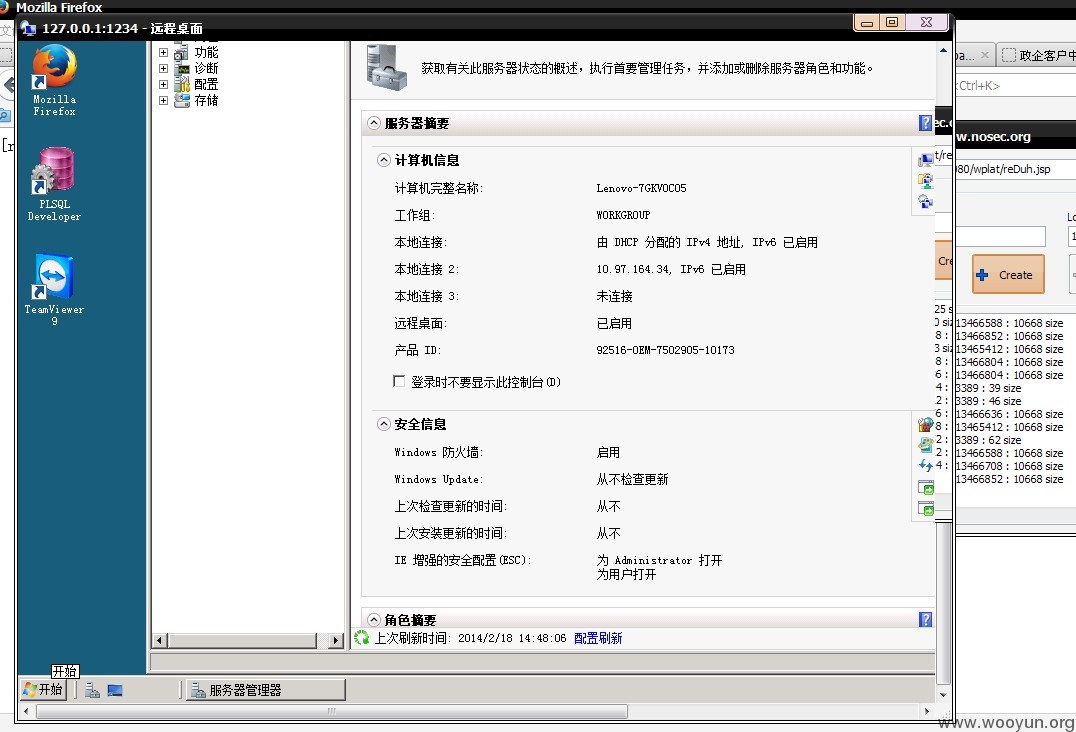1076x732 pixels.
Task: Click Server Manager quick launch icon in taskbar
Action: (x=92, y=690)
